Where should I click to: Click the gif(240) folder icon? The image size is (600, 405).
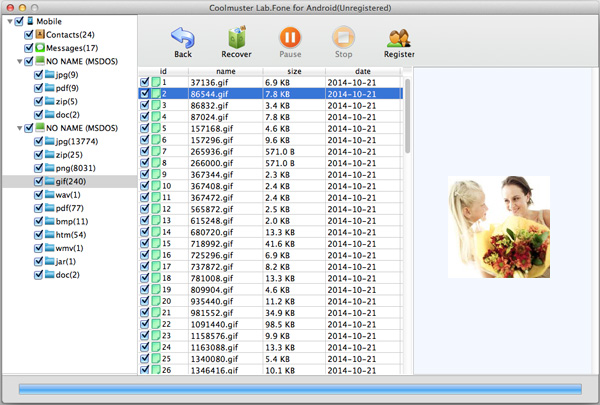coord(49,181)
